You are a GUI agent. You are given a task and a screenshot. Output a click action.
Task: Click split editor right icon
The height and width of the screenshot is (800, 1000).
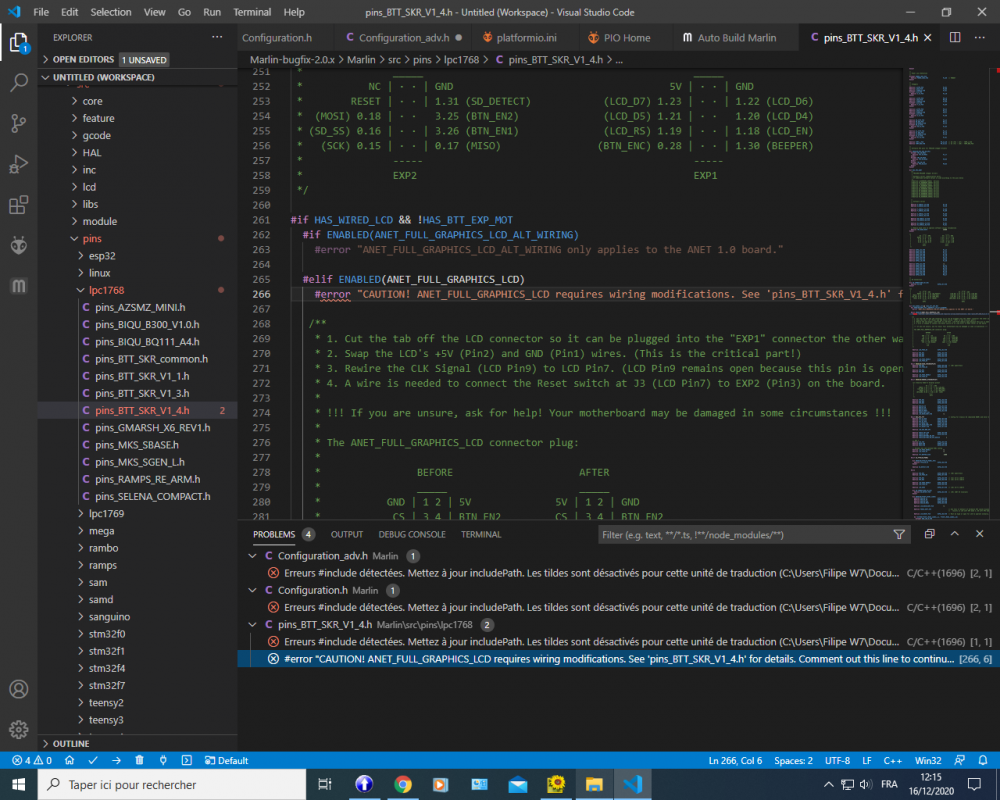click(x=954, y=37)
